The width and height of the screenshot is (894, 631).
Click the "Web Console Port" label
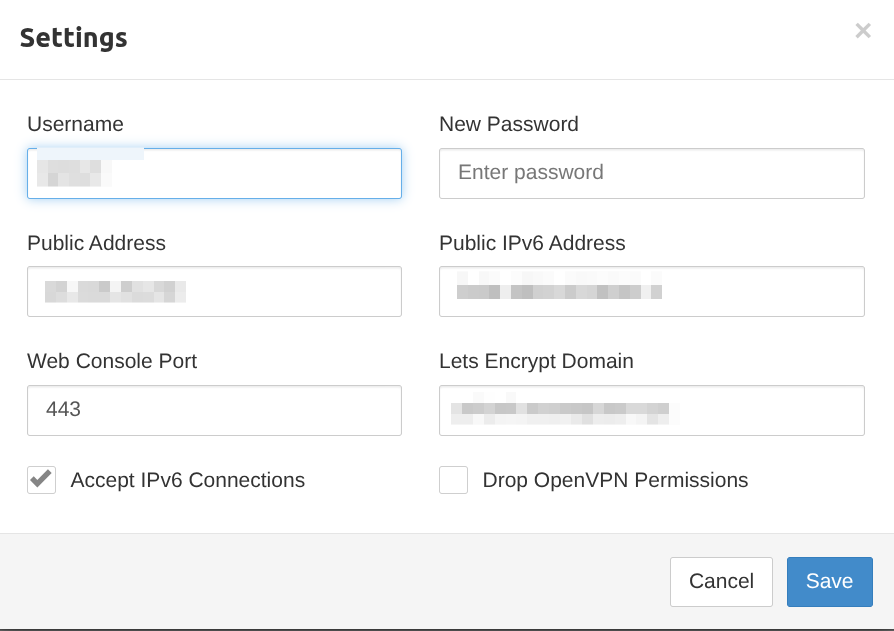click(x=112, y=361)
